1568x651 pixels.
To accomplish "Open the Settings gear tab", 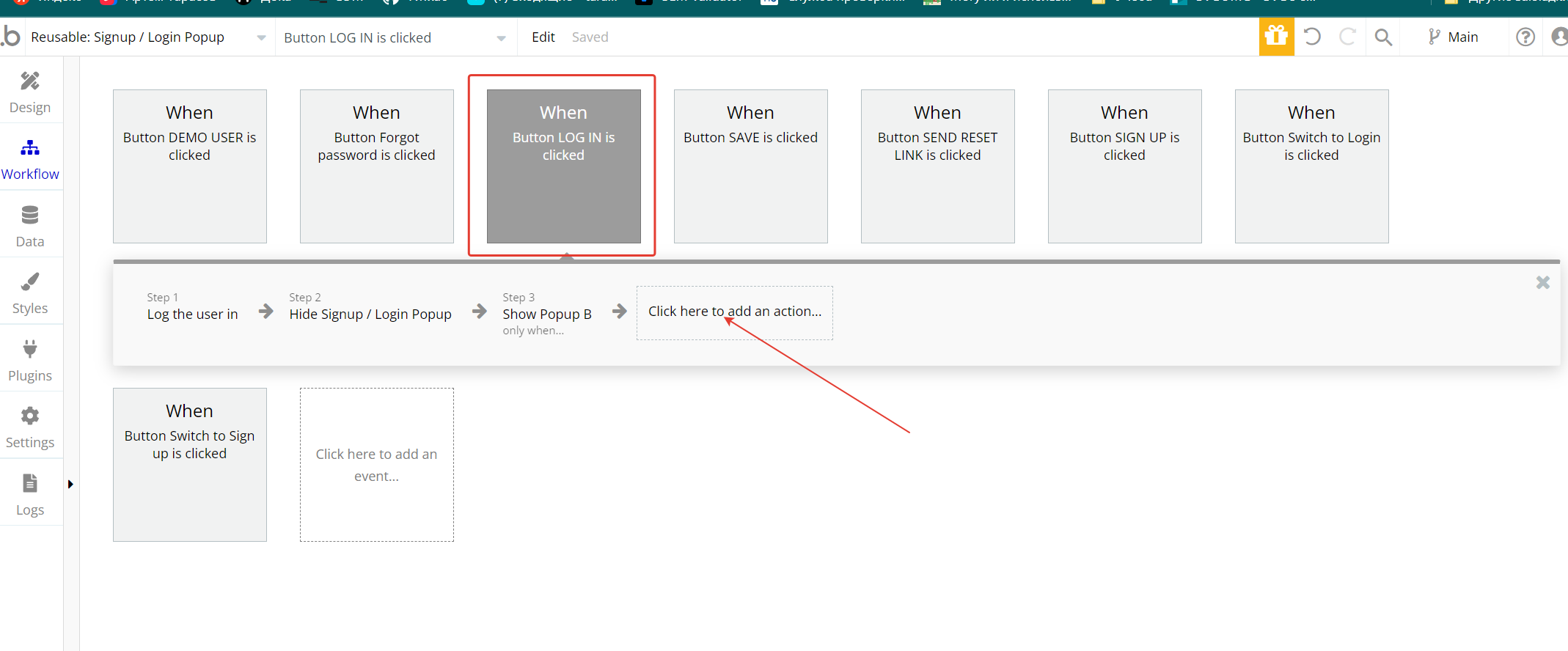I will 30,427.
